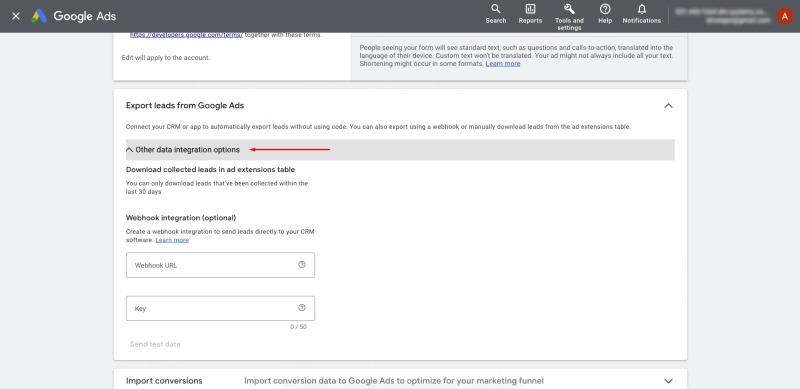Click into the Webhook URL input field
The width and height of the screenshot is (800, 389).
point(220,265)
